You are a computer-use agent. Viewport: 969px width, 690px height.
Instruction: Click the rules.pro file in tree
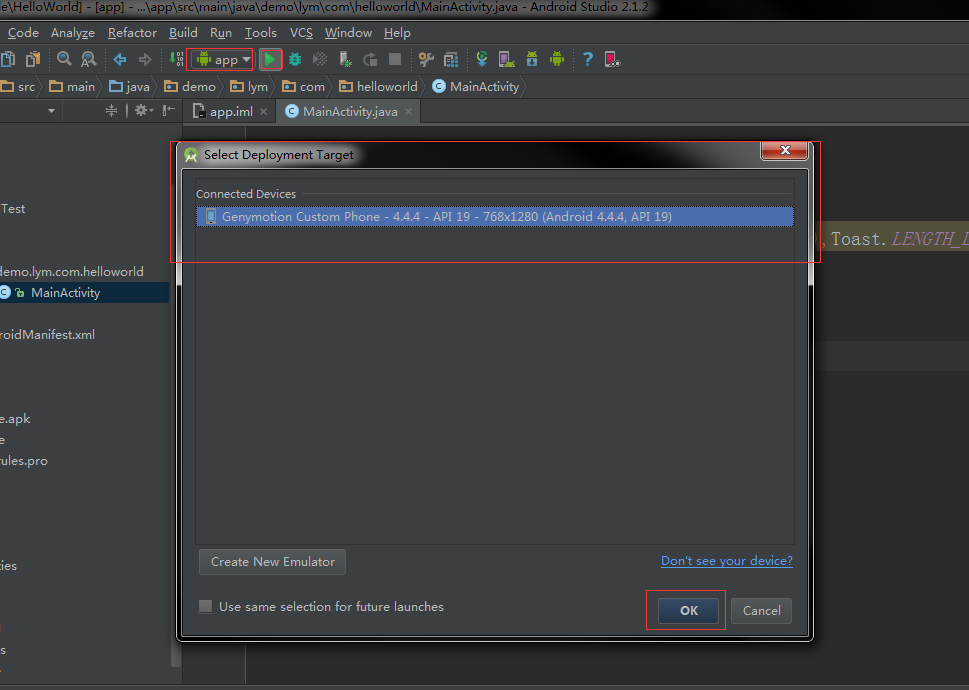pos(24,460)
